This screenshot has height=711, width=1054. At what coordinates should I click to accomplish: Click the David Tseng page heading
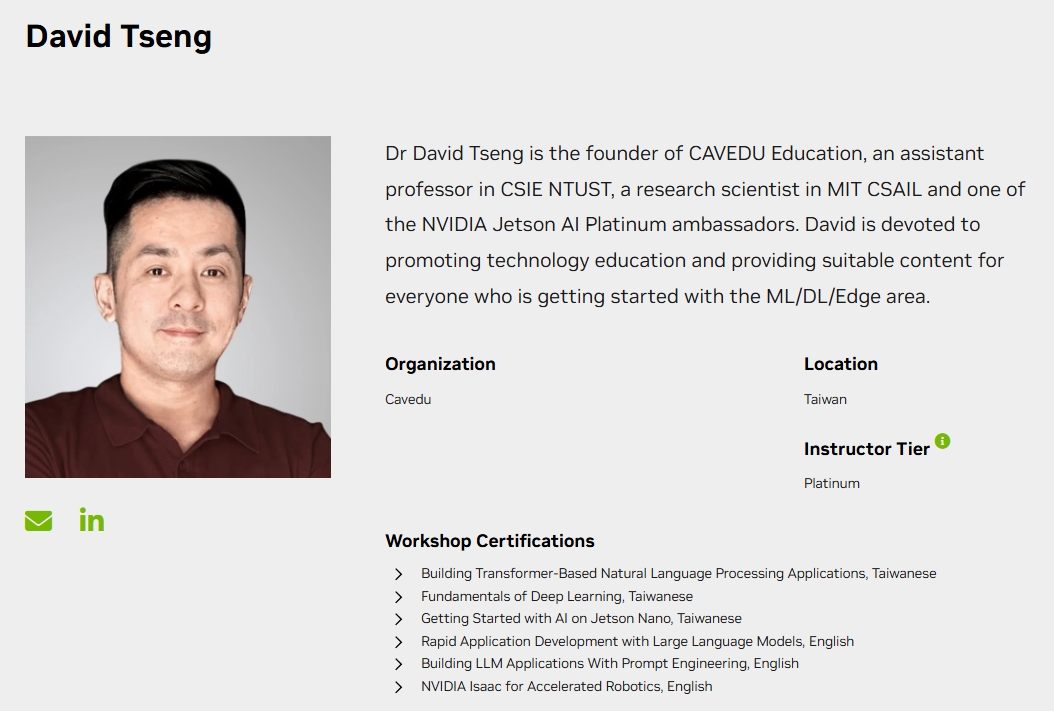point(119,36)
